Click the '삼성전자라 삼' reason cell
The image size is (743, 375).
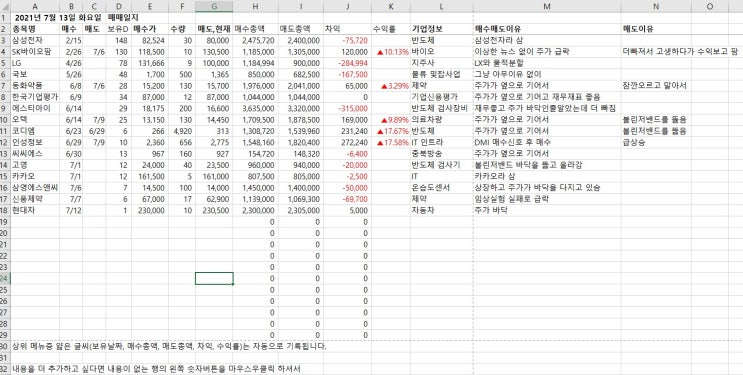pyautogui.click(x=547, y=40)
